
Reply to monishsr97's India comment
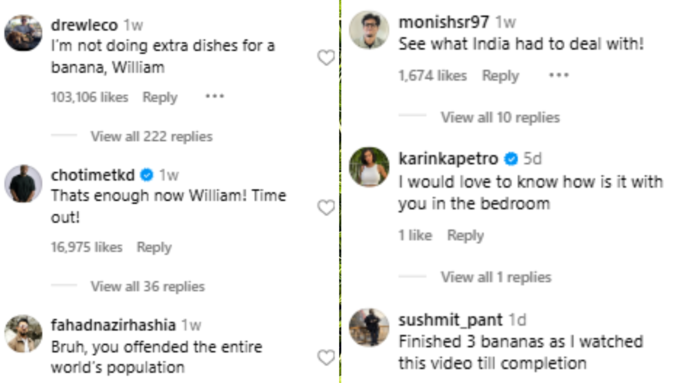(x=500, y=76)
